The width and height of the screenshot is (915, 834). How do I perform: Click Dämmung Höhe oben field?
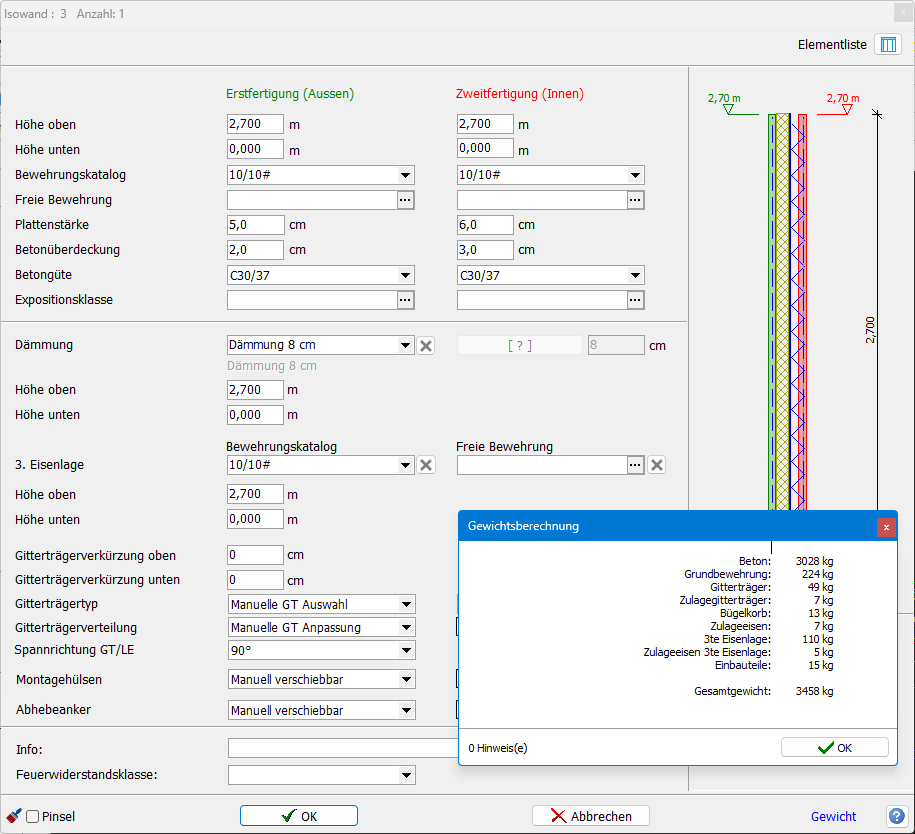pos(255,390)
